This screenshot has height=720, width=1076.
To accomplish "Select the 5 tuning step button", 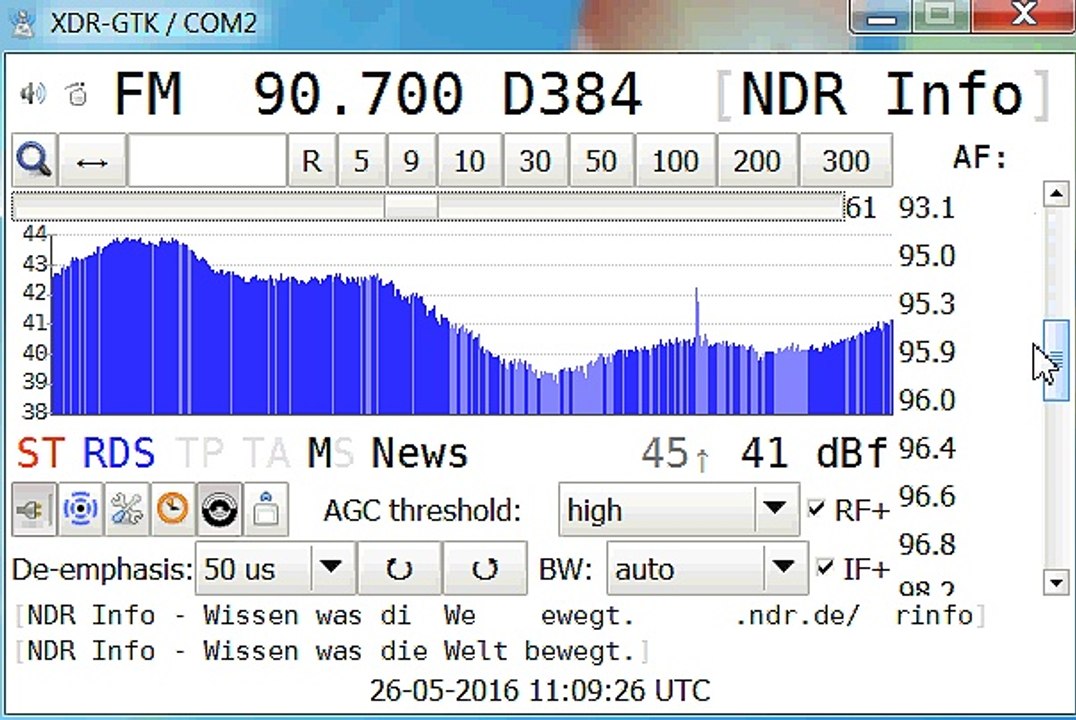I will (x=362, y=160).
